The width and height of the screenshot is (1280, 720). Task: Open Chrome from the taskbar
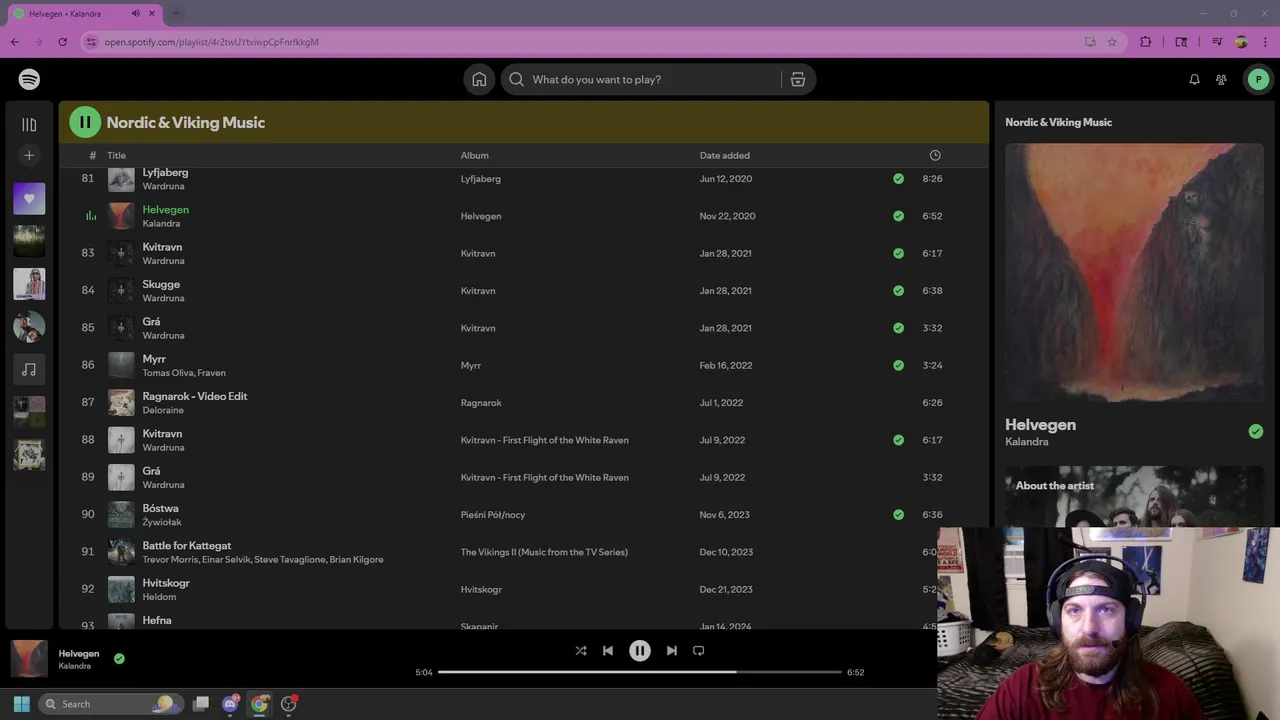(260, 704)
